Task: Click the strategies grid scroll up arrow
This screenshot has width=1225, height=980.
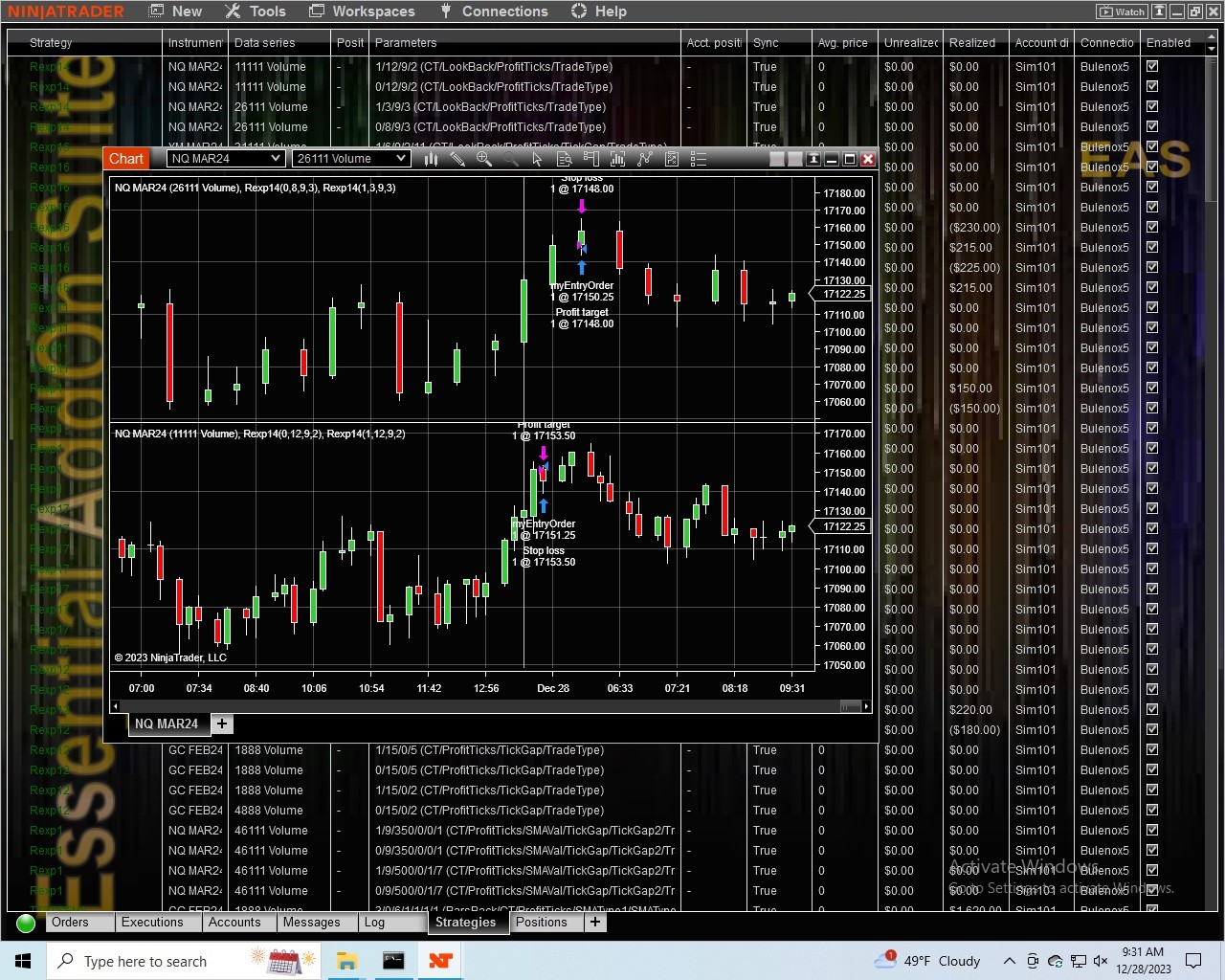Action: click(1212, 37)
